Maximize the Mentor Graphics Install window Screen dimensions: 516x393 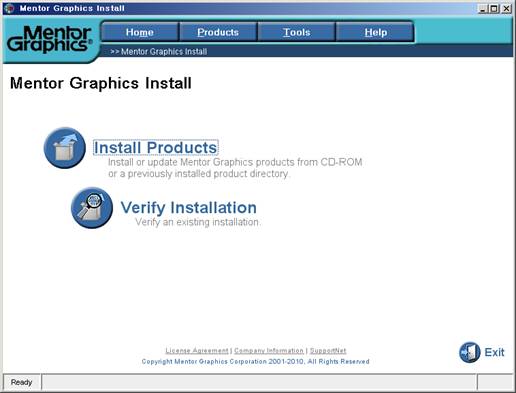tap(494, 8)
